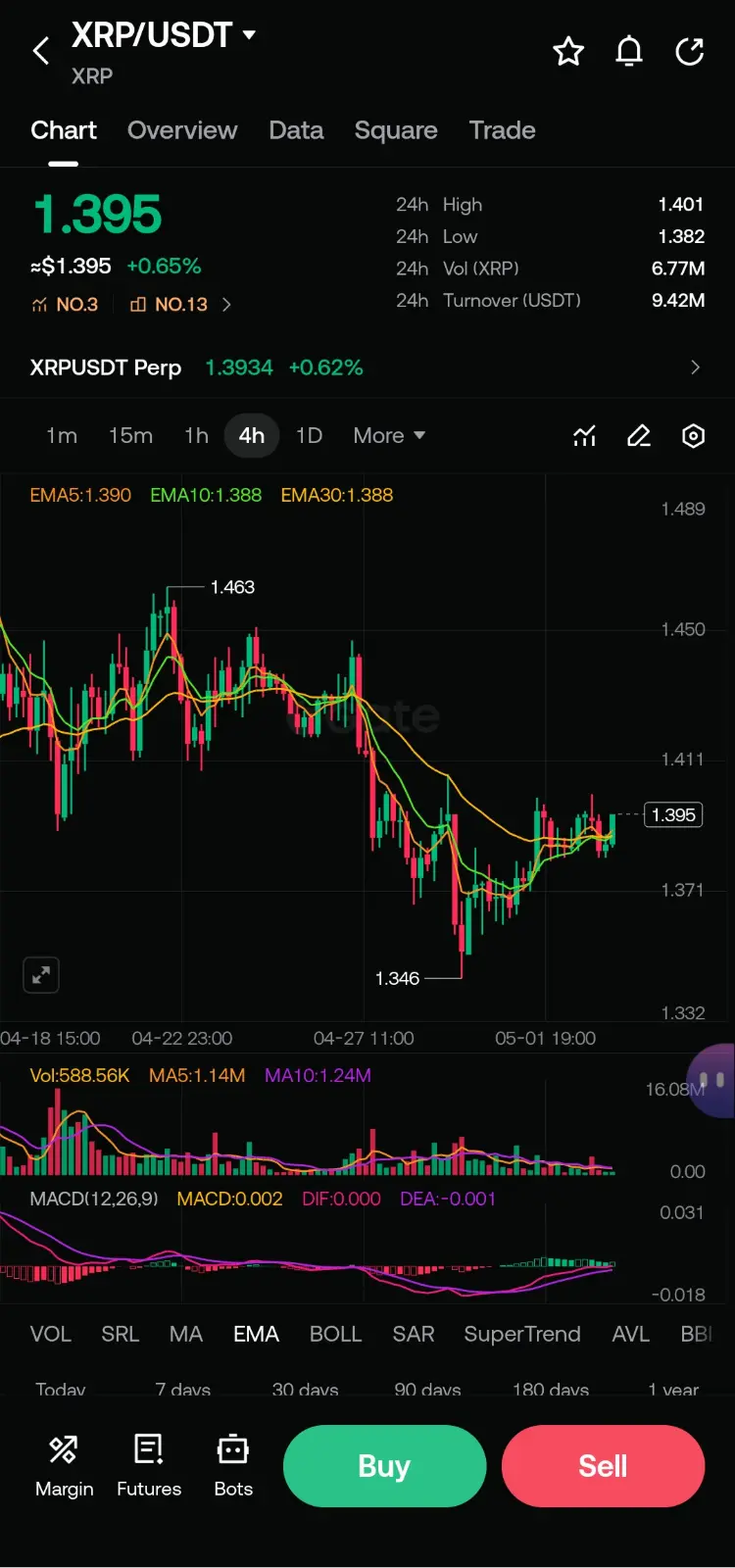Tap the MACD(12,26,9) label

[94, 1199]
